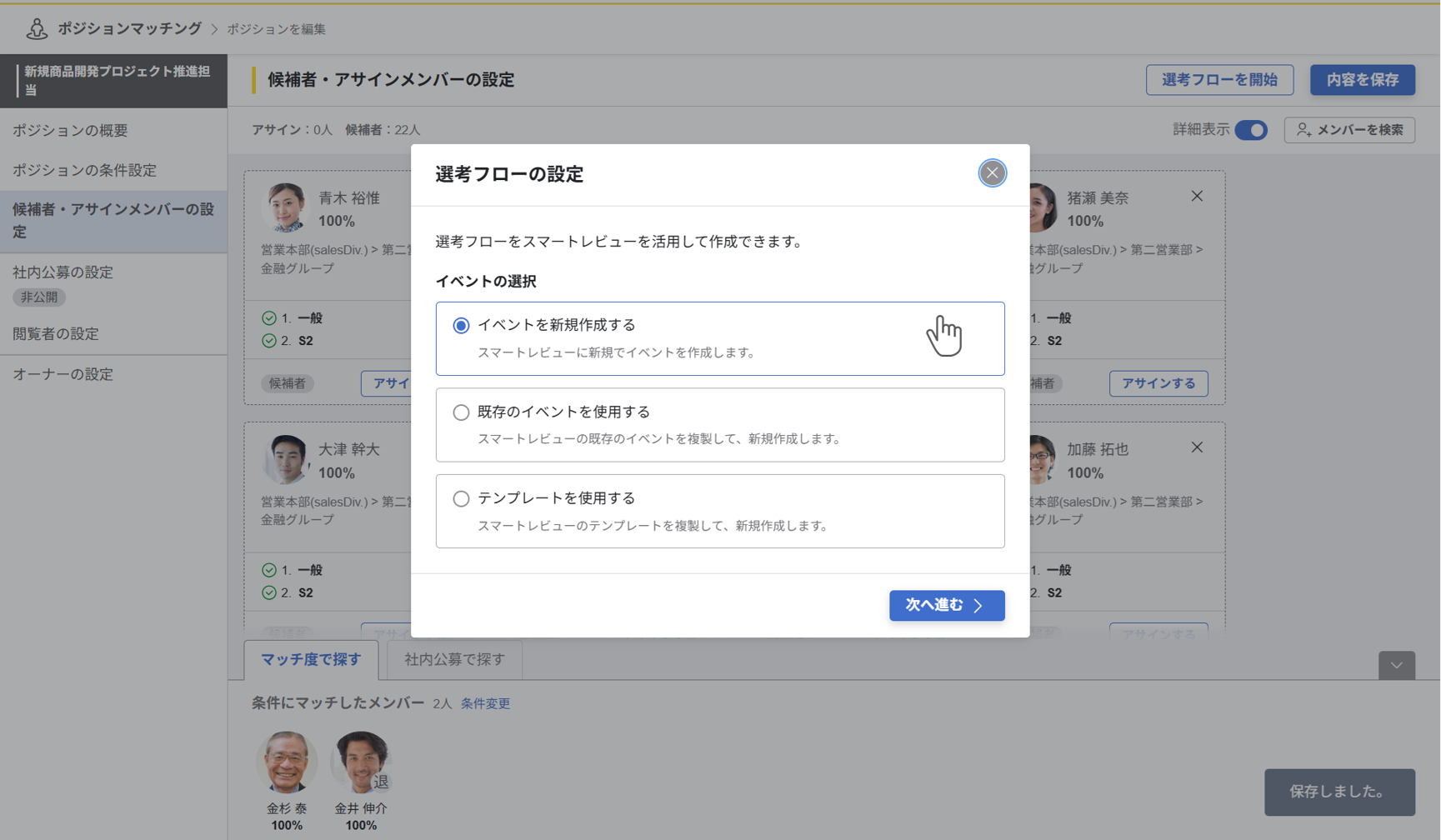Viewport: 1441px width, 840px height.
Task: Open 金井 伸介 matched member avatar
Action: (x=360, y=762)
